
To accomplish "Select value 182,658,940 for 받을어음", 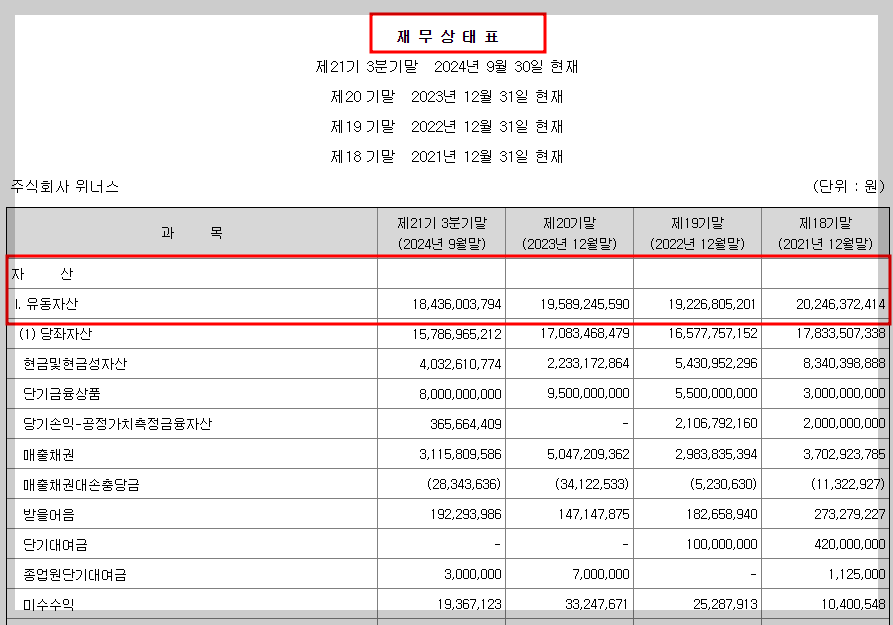I will [722, 514].
